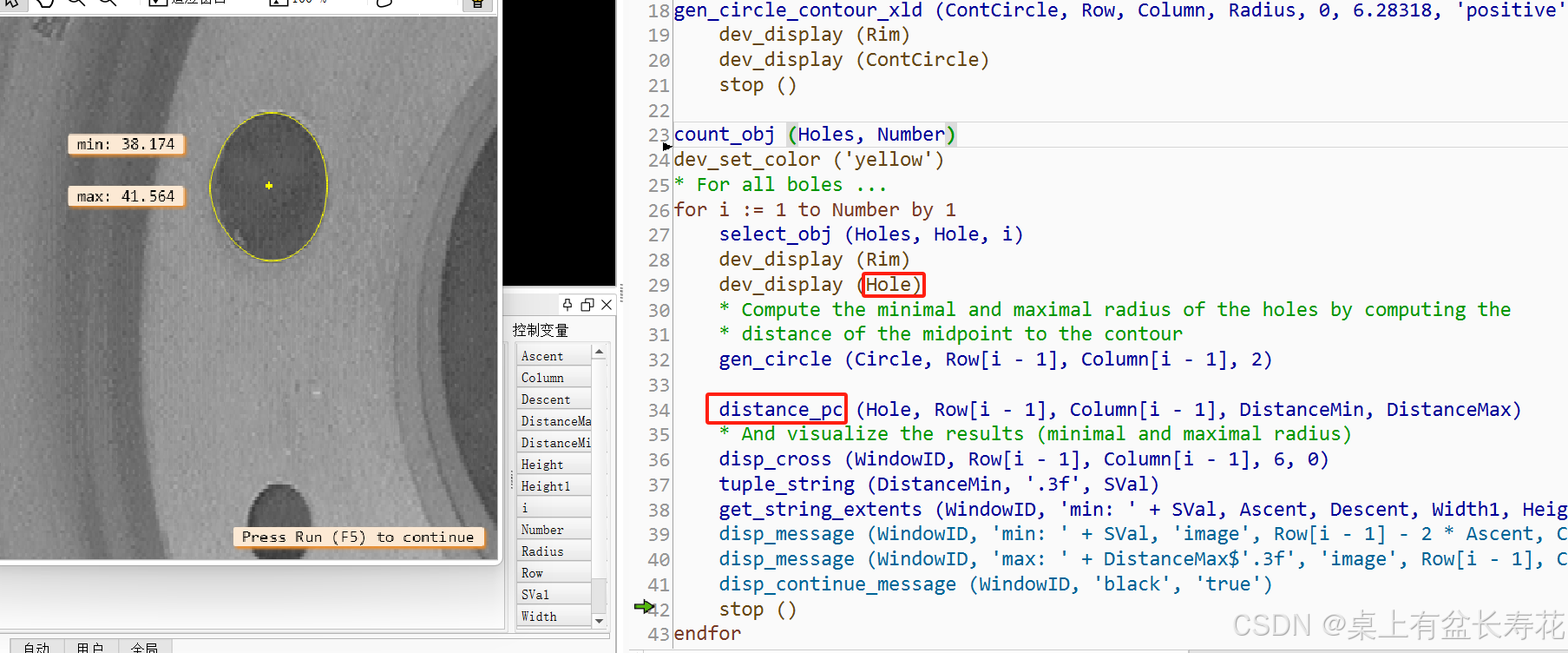Screen dimensions: 1568x653
Task: Switch to the 用户 tab
Action: [90, 647]
